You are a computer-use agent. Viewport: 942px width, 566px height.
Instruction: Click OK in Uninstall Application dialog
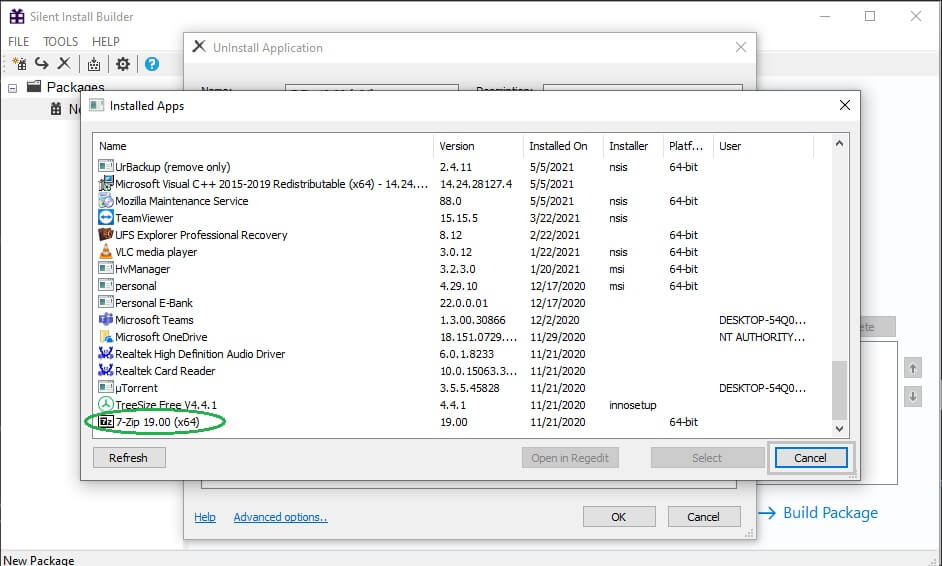(x=619, y=517)
